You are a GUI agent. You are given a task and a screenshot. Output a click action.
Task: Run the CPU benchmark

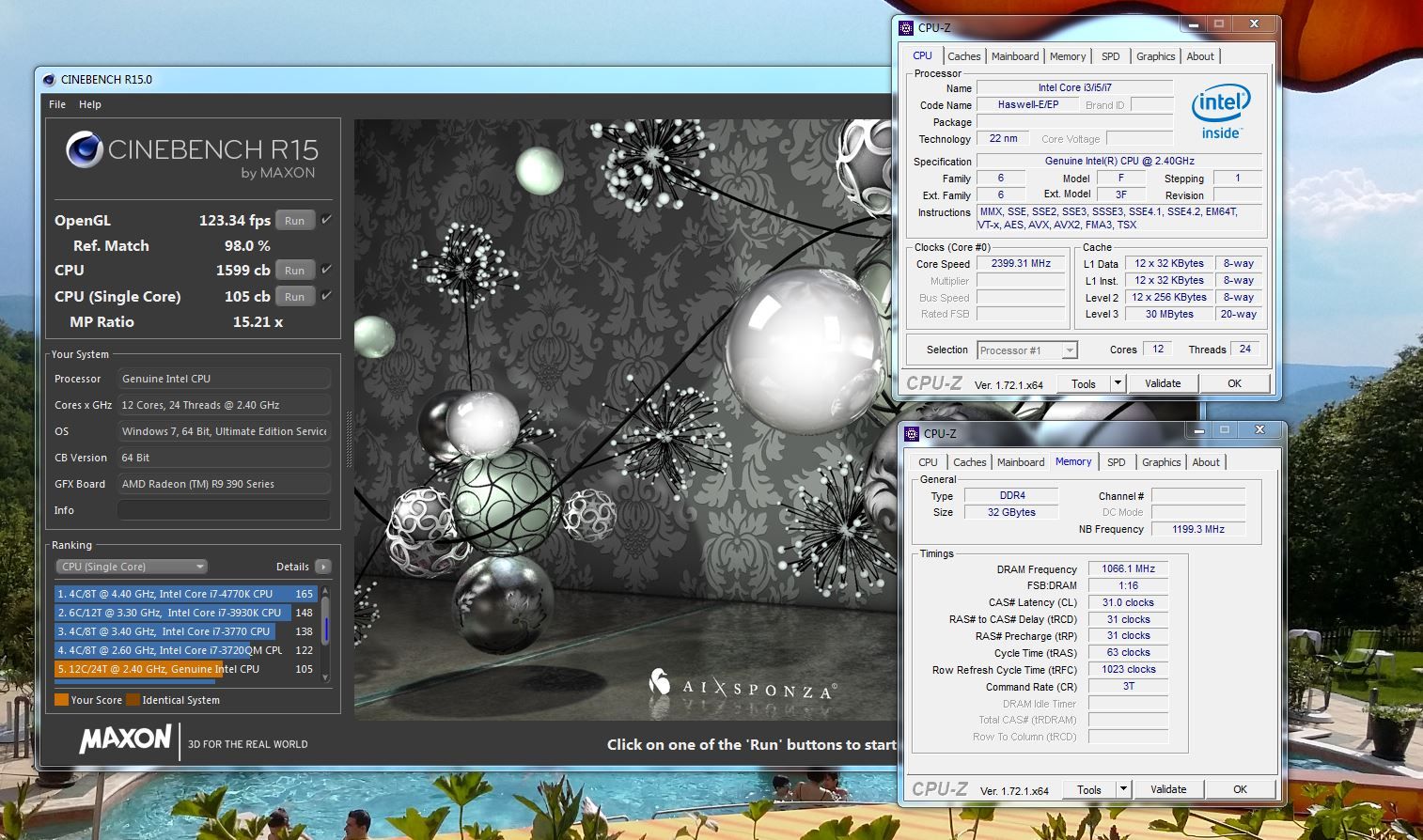(x=295, y=271)
